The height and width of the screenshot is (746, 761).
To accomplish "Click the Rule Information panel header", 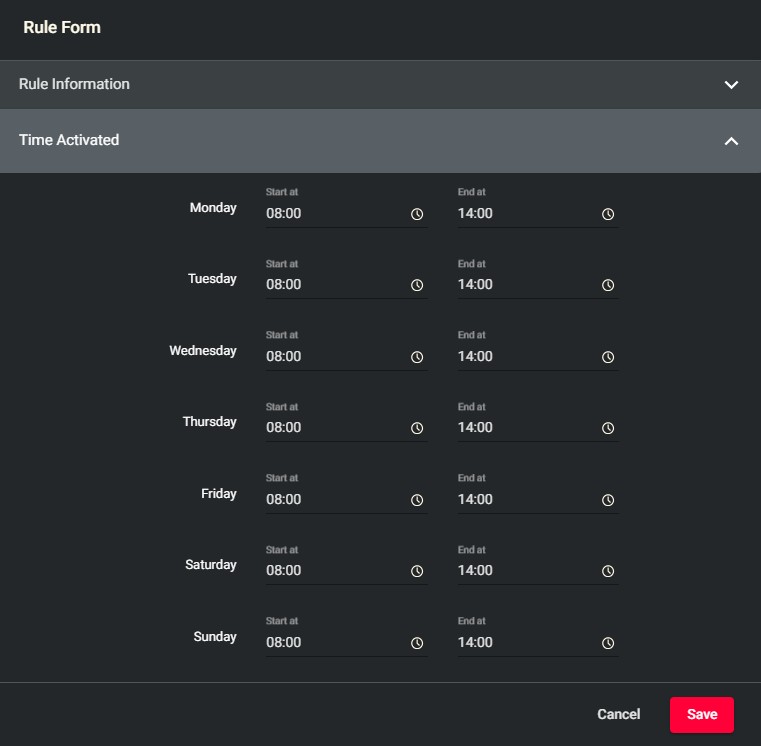I will click(x=300, y=85).
